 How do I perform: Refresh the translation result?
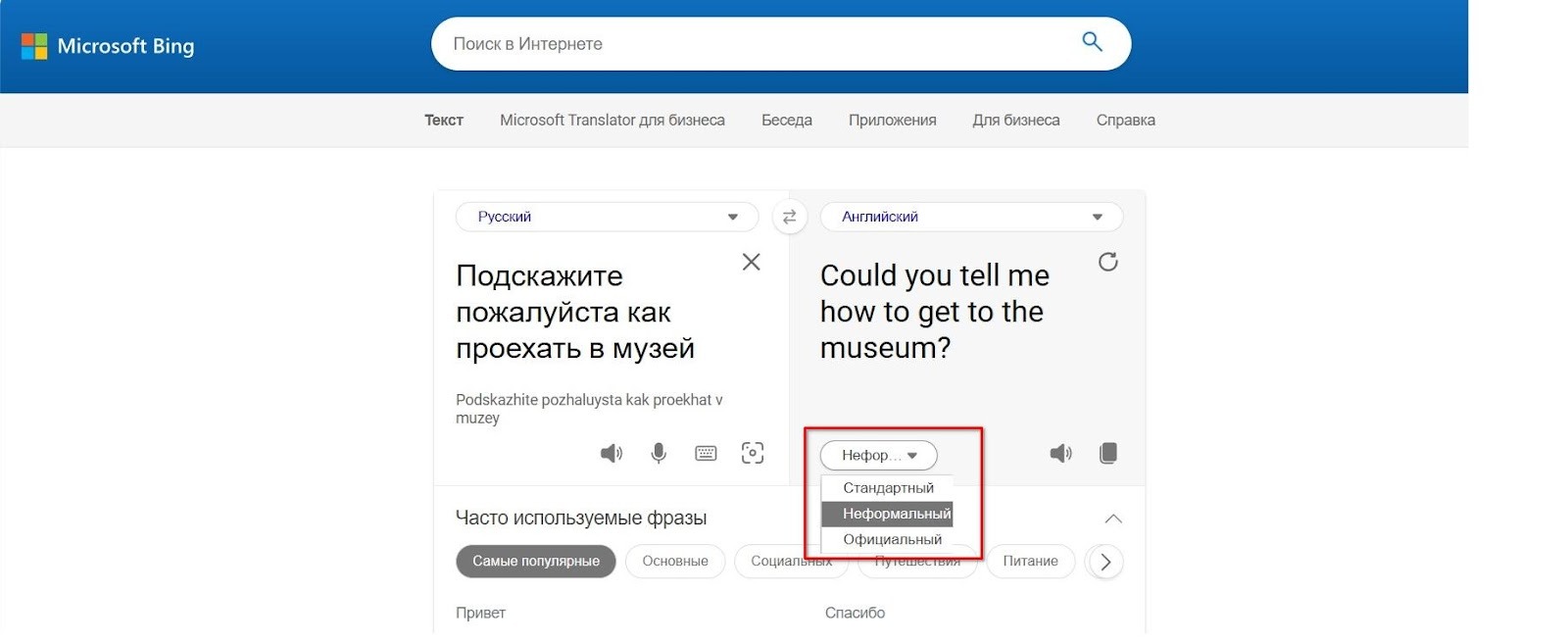click(x=1107, y=262)
